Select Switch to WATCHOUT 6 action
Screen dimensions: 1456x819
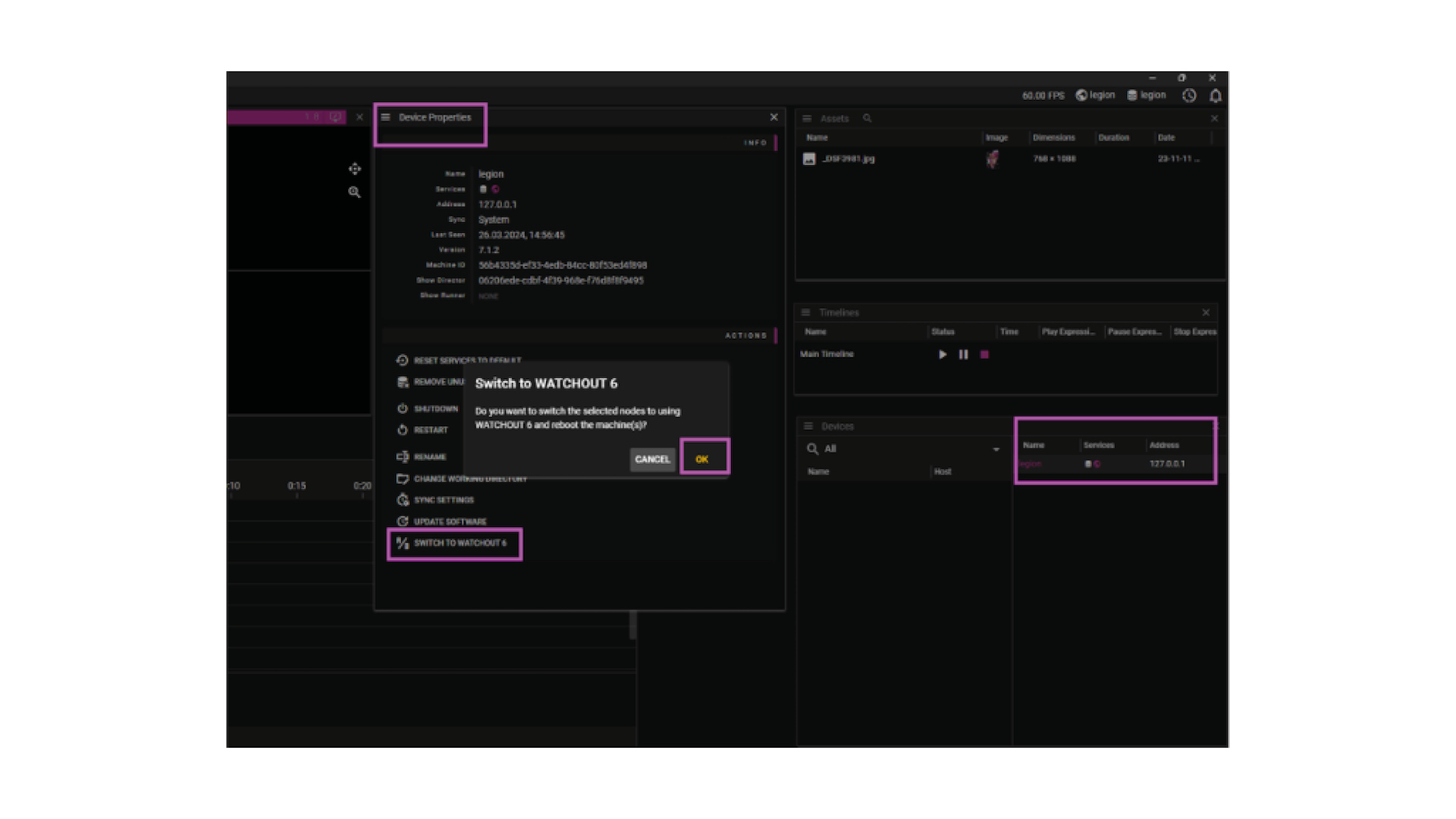pos(460,543)
